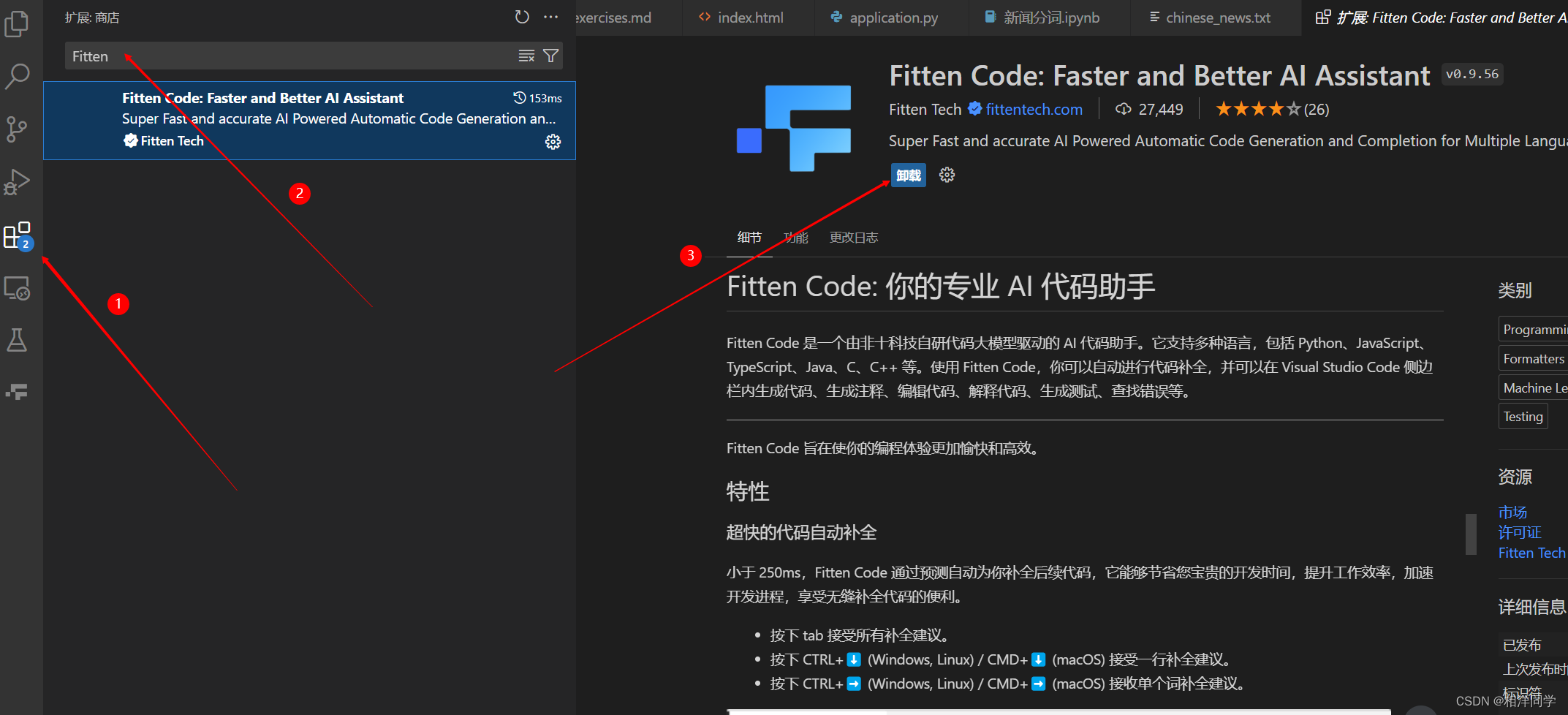Click the Fitten Code extension logo
This screenshot has height=715, width=1568.
(x=794, y=129)
